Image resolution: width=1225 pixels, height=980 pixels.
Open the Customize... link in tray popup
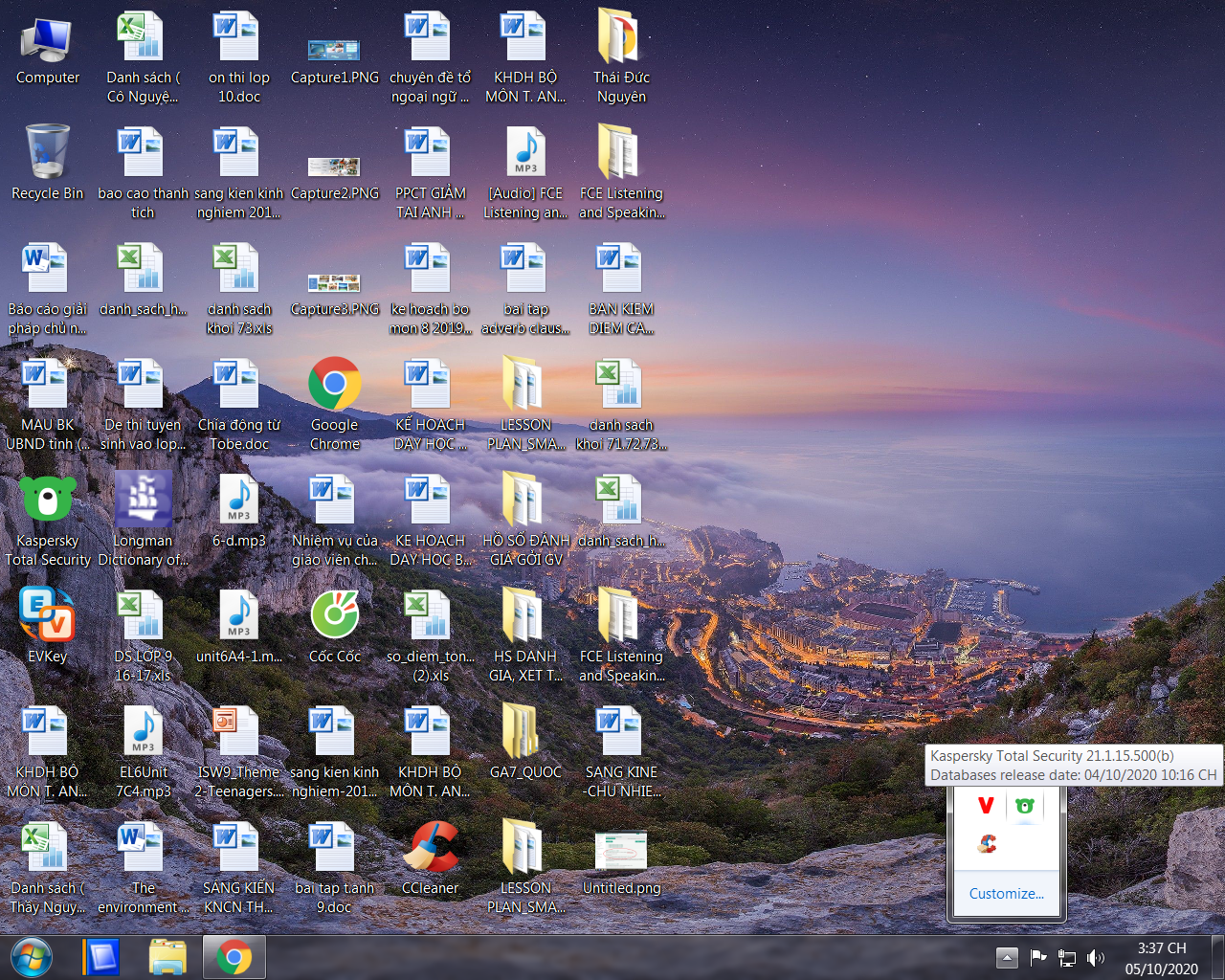point(1006,894)
